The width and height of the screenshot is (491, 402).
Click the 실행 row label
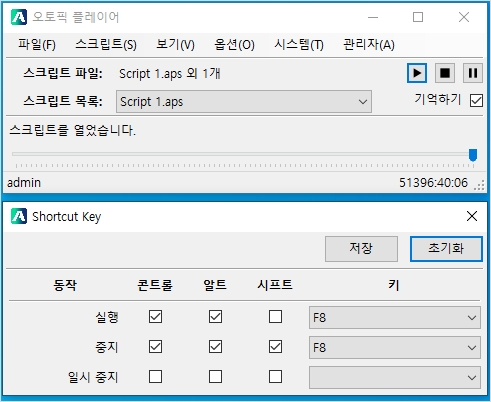(107, 317)
